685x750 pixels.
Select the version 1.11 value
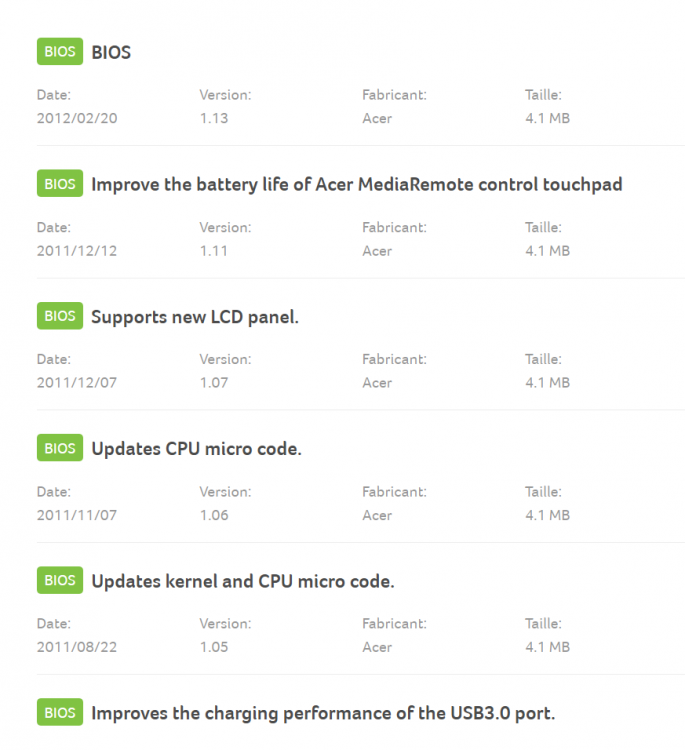click(x=214, y=251)
